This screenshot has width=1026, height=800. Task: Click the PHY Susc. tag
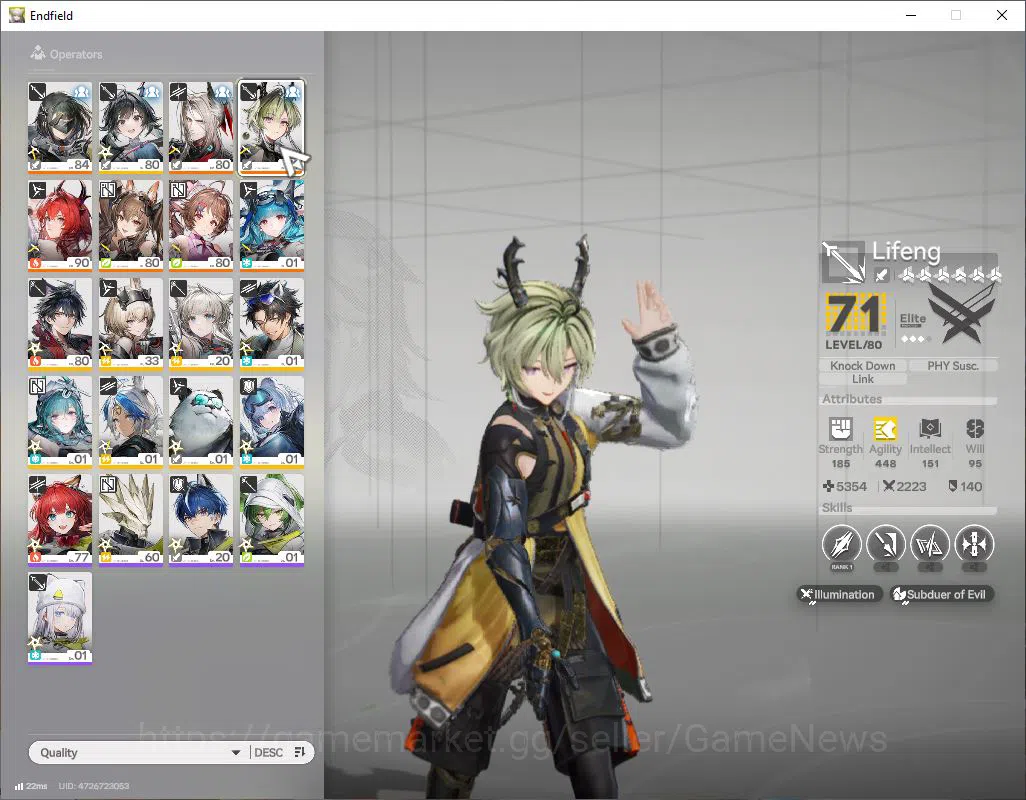(x=953, y=366)
